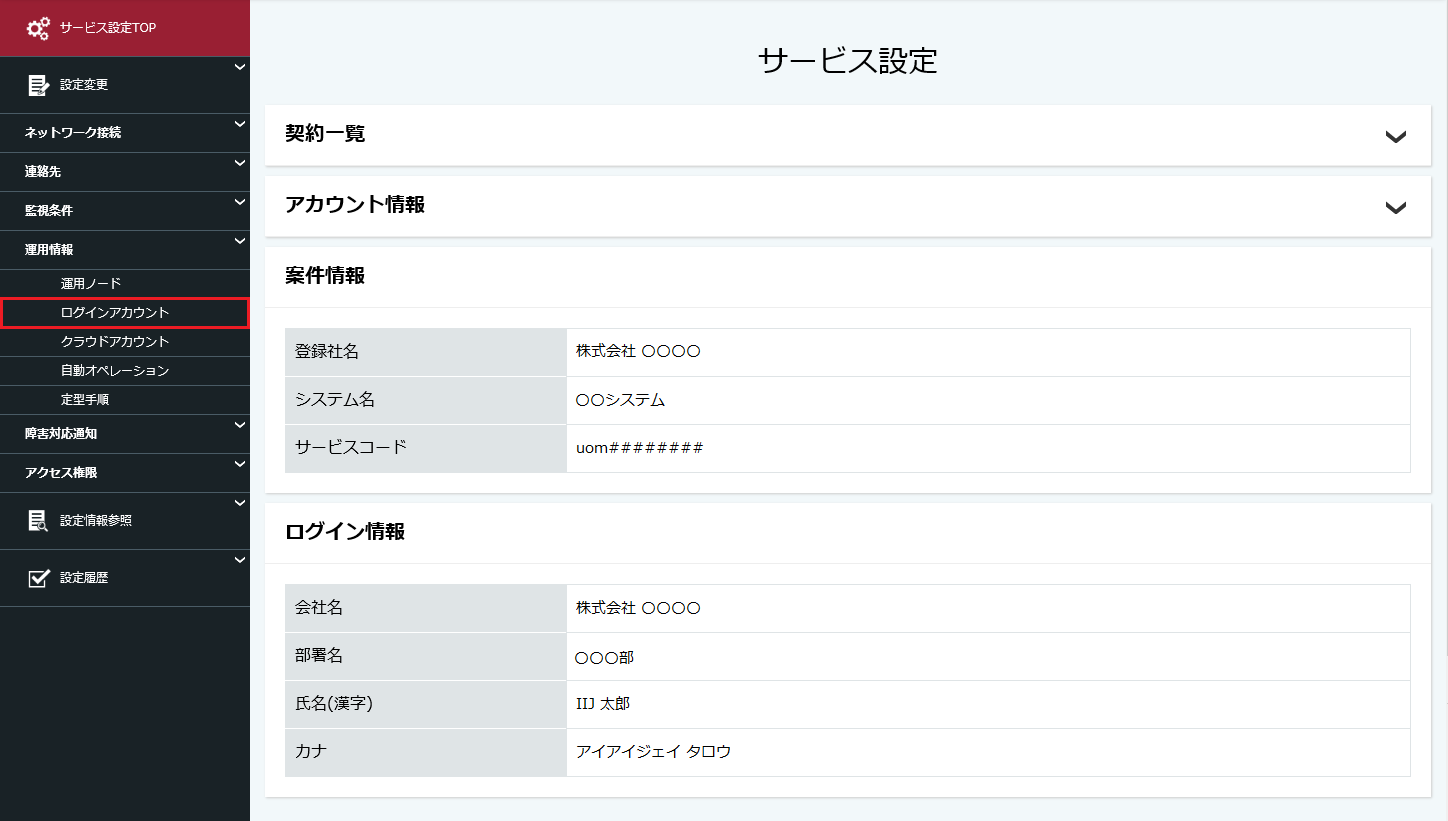Click the 契約一覧 panel heading
The height and width of the screenshot is (821, 1448).
click(x=325, y=134)
